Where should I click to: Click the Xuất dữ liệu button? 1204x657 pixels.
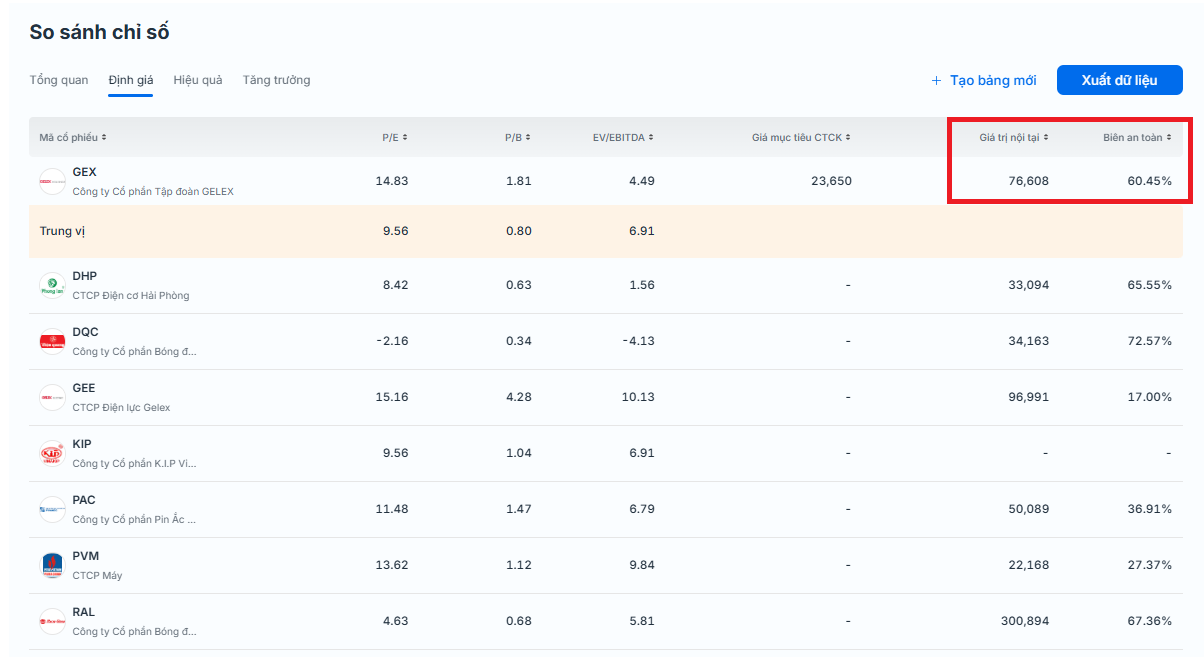[x=1119, y=80]
